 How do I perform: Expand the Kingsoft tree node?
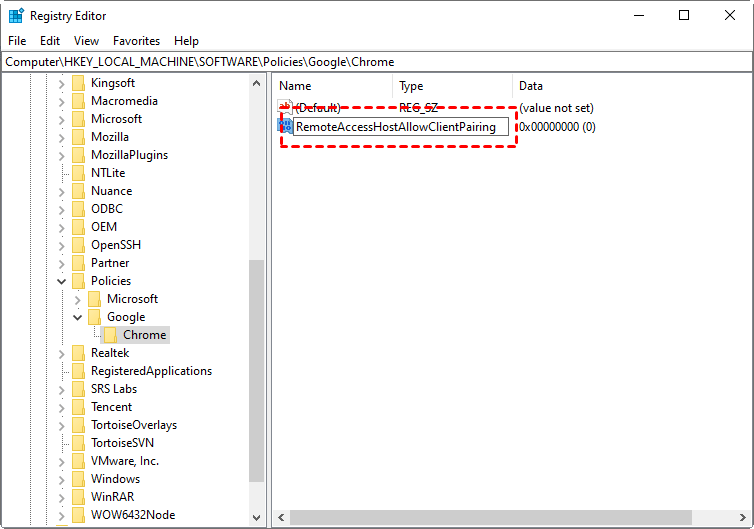pyautogui.click(x=62, y=83)
